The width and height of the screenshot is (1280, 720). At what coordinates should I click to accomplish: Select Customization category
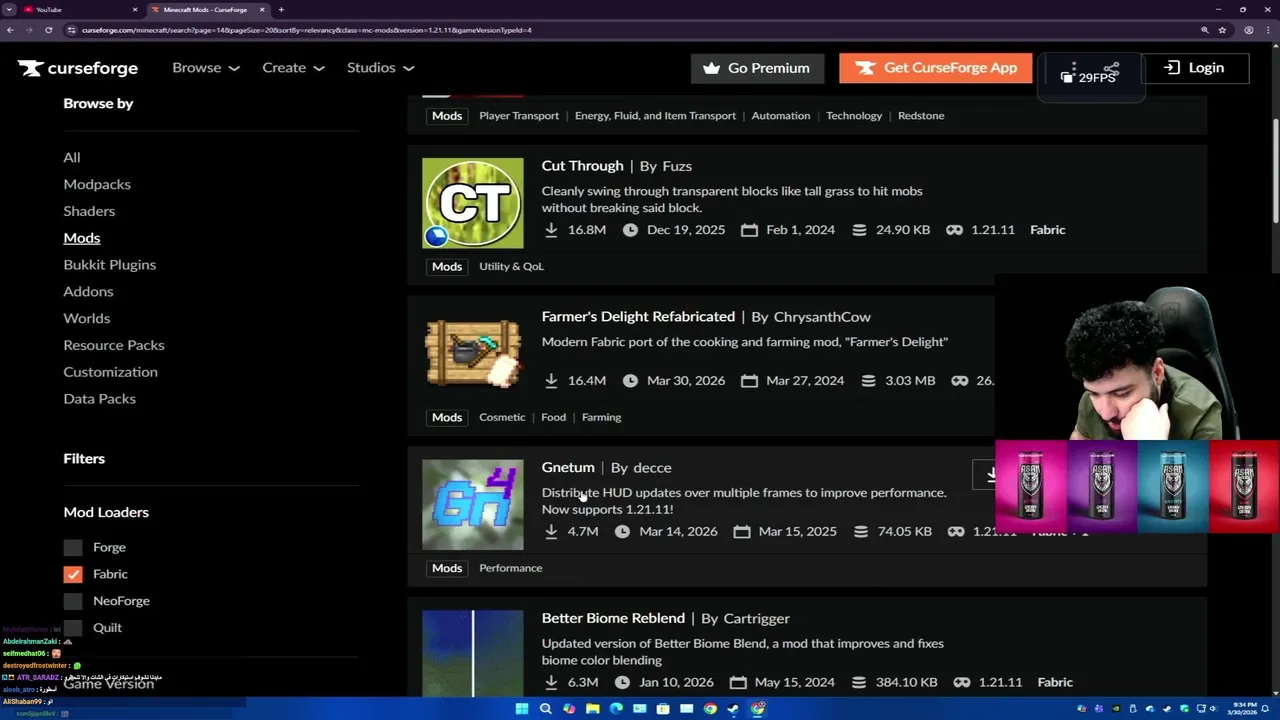110,372
